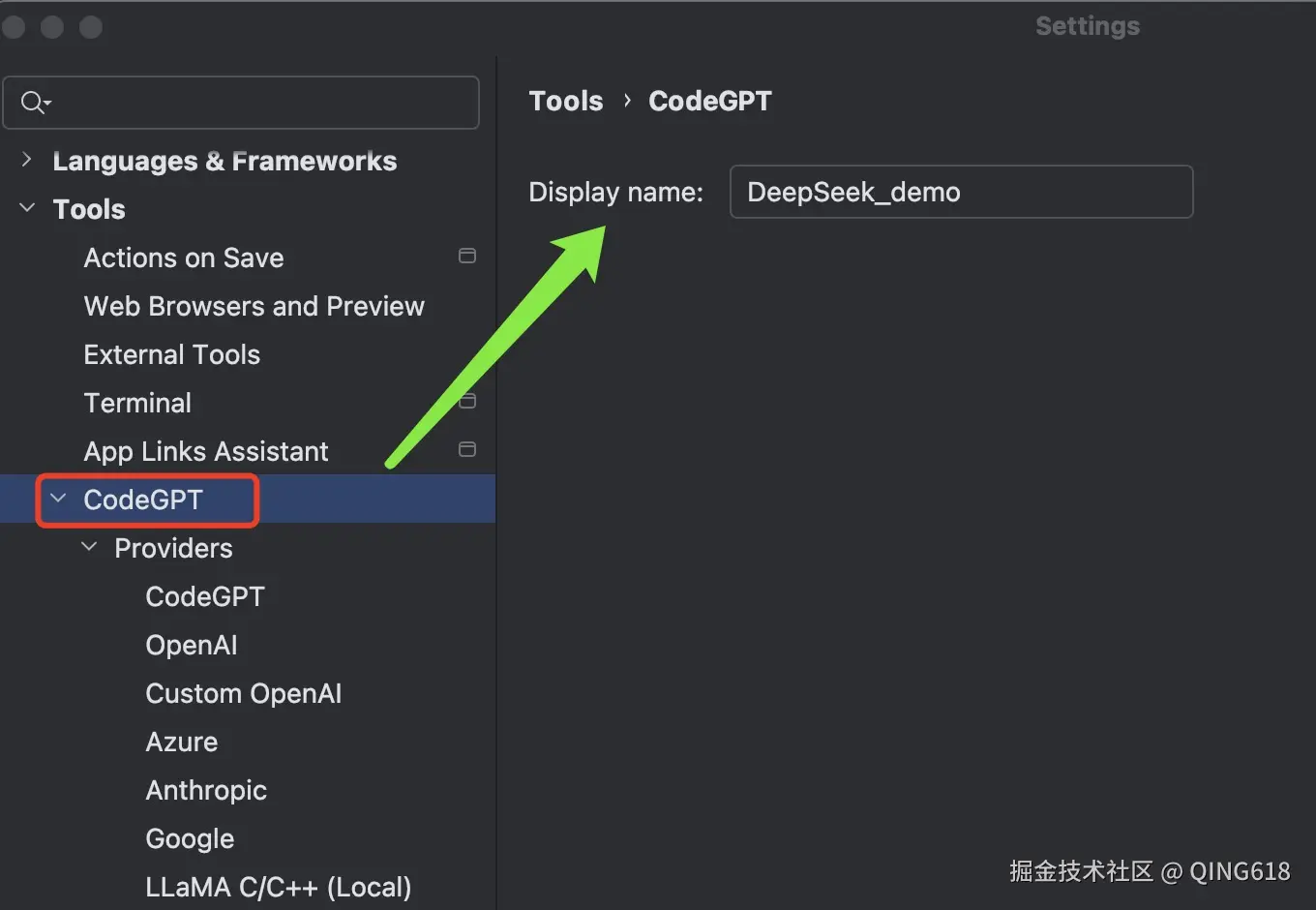1316x910 pixels.
Task: Collapse the Tools section chevron
Action: [x=27, y=208]
